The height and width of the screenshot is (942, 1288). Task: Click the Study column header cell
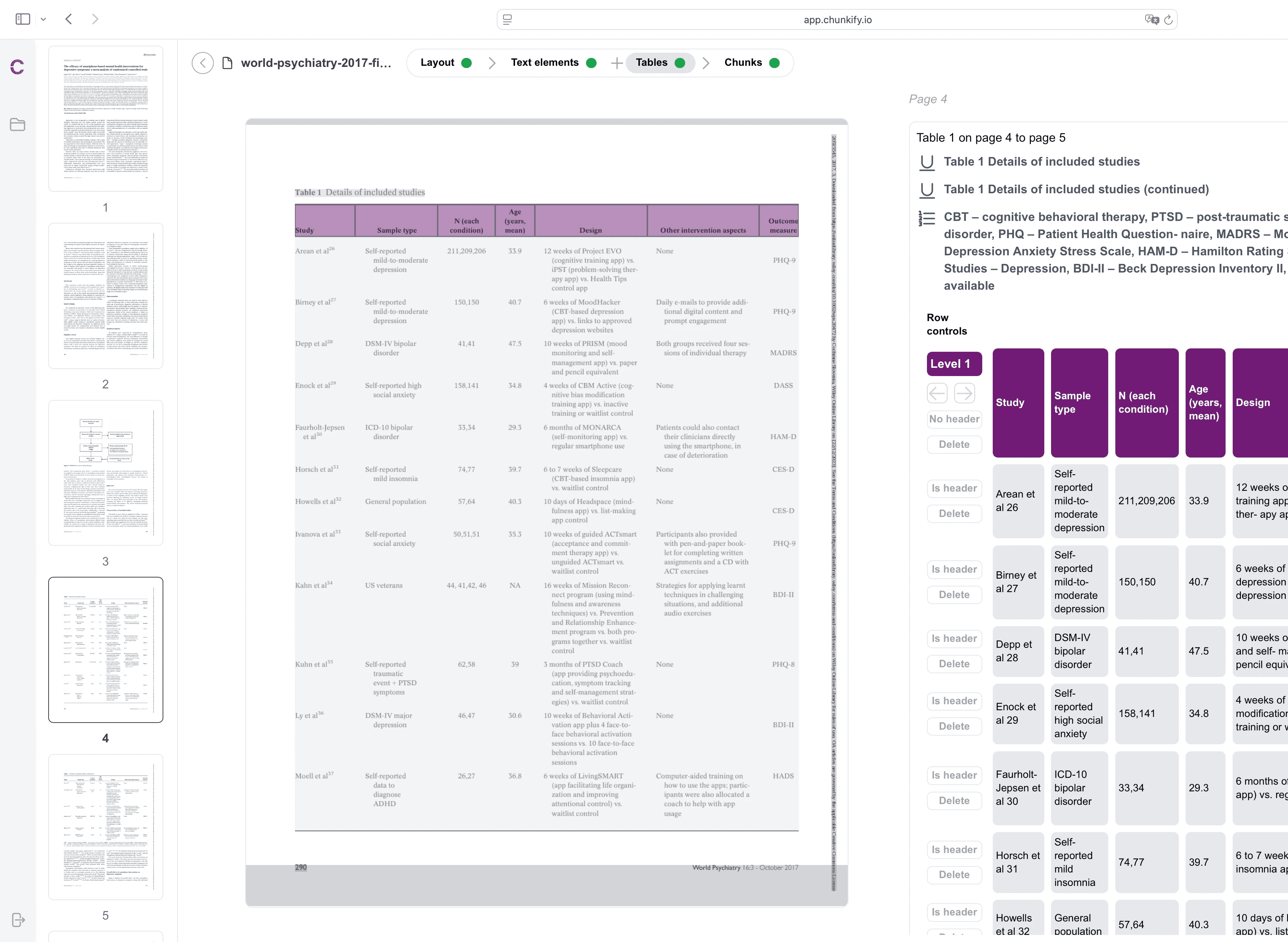click(1018, 403)
